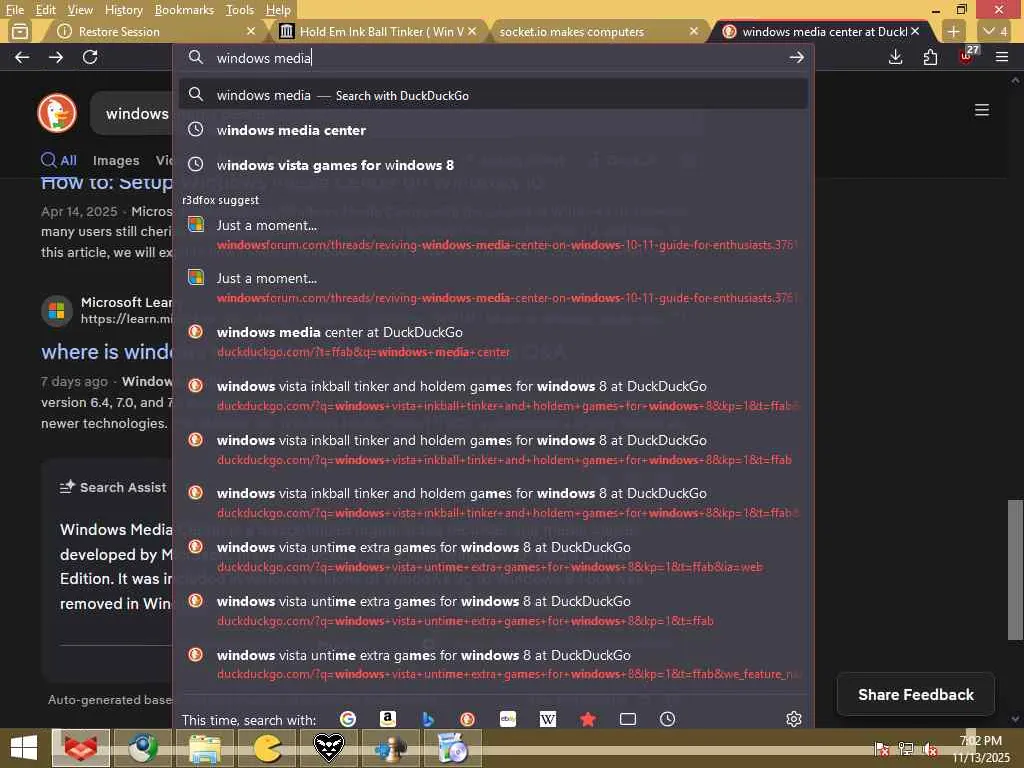Expand the list-all-tabs dropdown showing 4
1024x768 pixels.
click(x=996, y=31)
